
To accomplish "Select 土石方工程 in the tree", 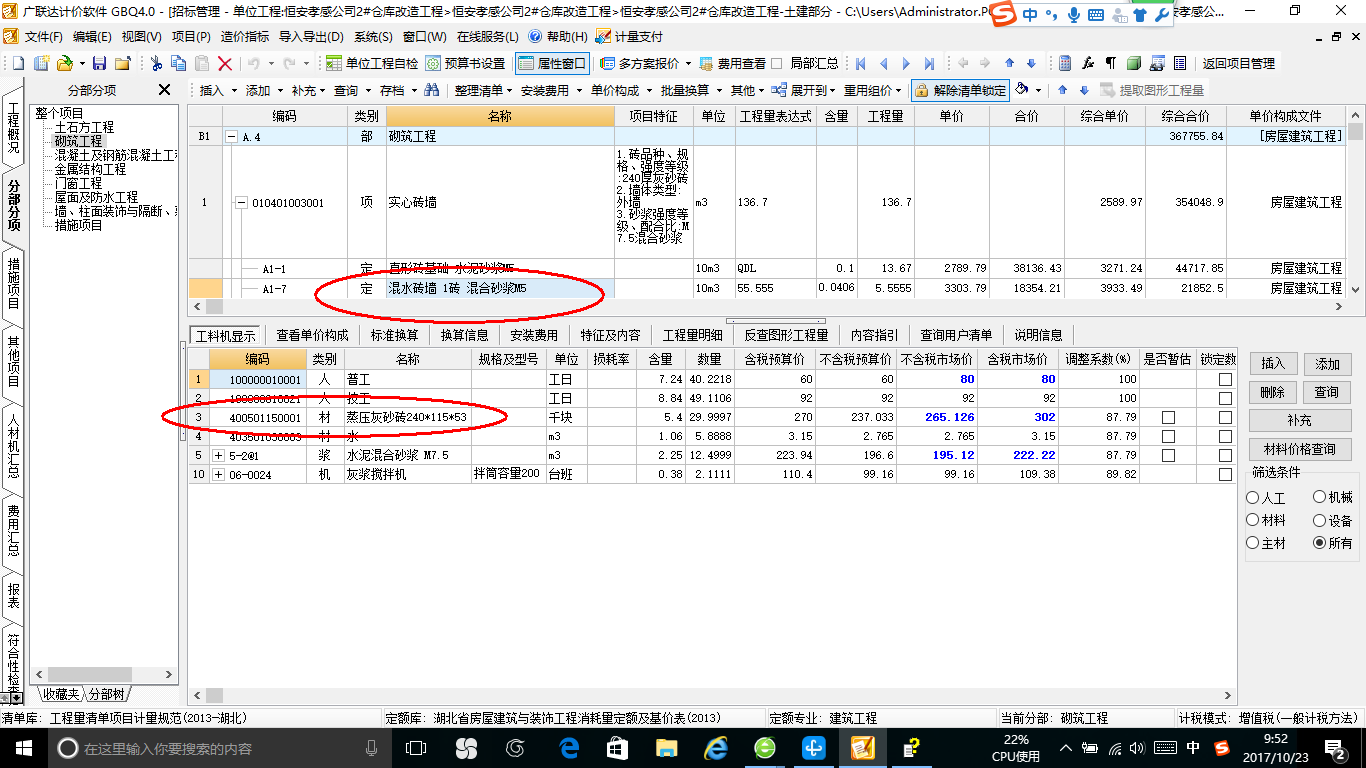I will pos(84,128).
